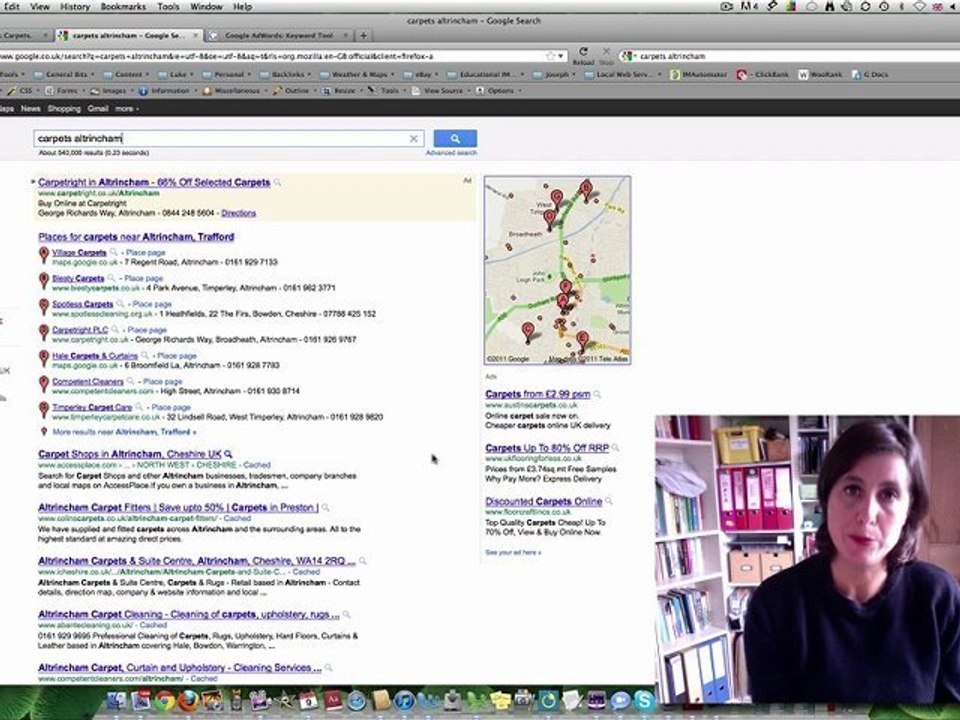960x720 pixels.
Task: Open Places for carpets near Altrincham heading
Action: pyautogui.click(x=136, y=237)
